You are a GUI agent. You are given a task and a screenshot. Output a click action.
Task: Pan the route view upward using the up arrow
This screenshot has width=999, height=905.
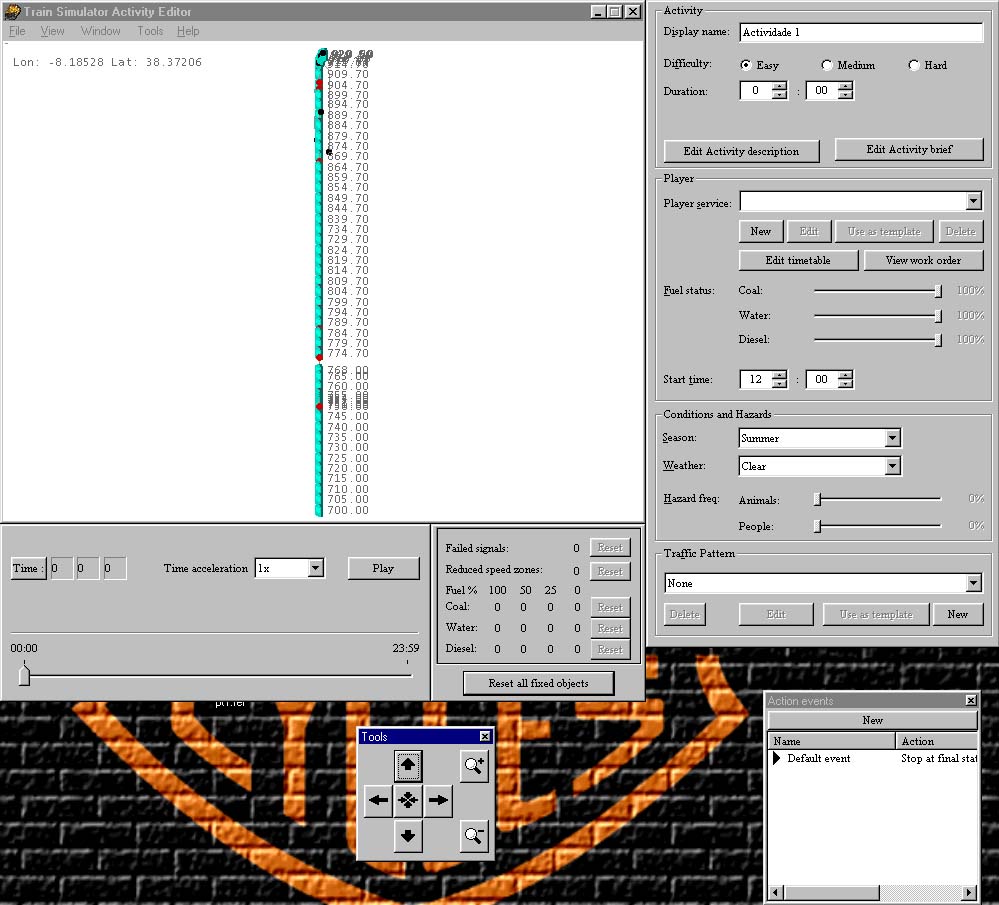(x=407, y=764)
